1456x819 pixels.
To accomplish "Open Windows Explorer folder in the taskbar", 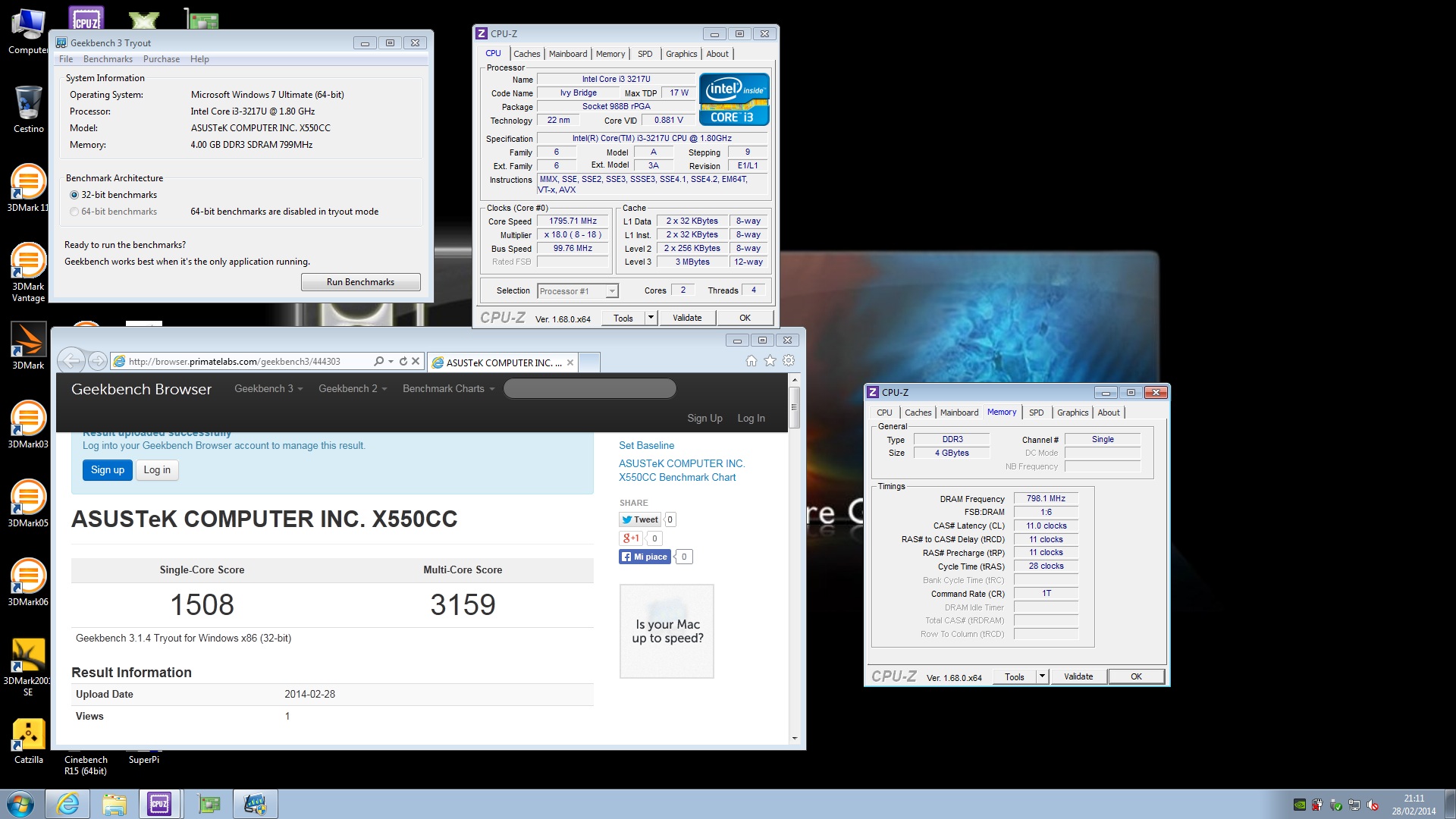I will [x=115, y=804].
